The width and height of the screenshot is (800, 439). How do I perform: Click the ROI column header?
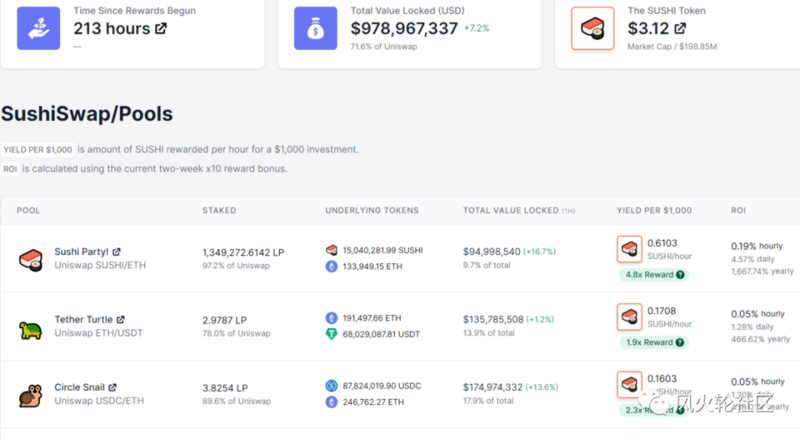pyautogui.click(x=738, y=210)
